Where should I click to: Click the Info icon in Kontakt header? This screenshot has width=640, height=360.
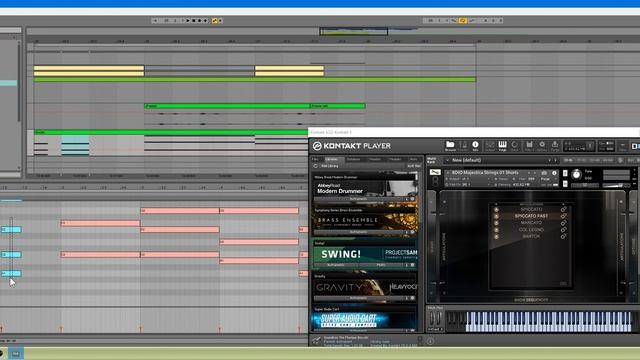click(475, 145)
